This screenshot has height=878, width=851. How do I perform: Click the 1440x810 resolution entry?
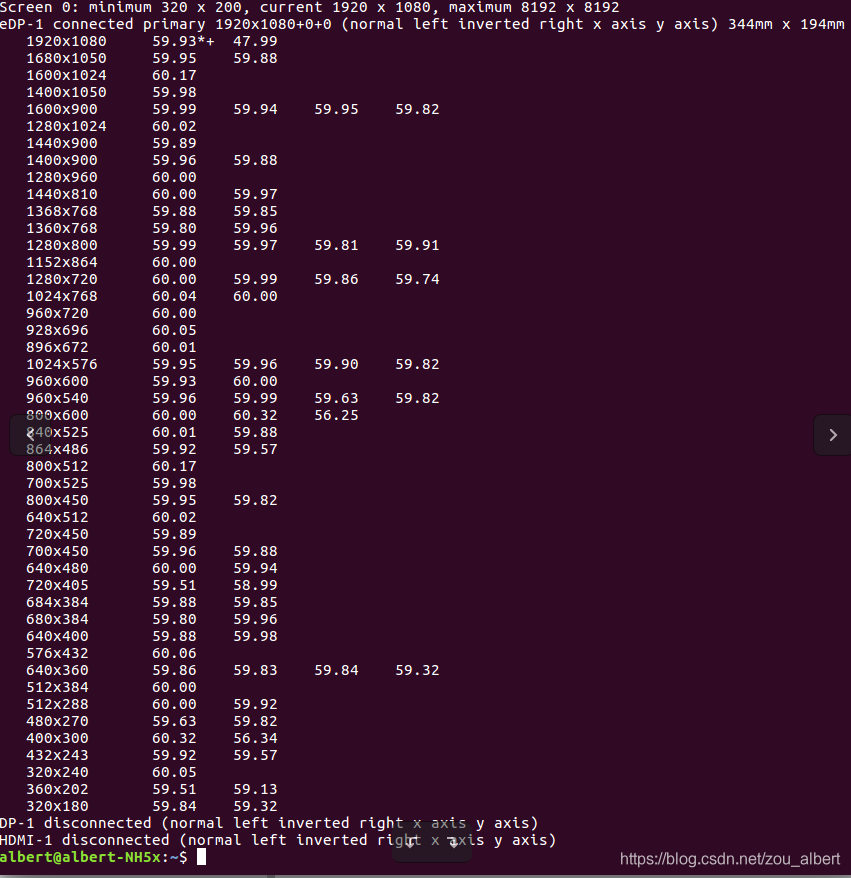62,194
